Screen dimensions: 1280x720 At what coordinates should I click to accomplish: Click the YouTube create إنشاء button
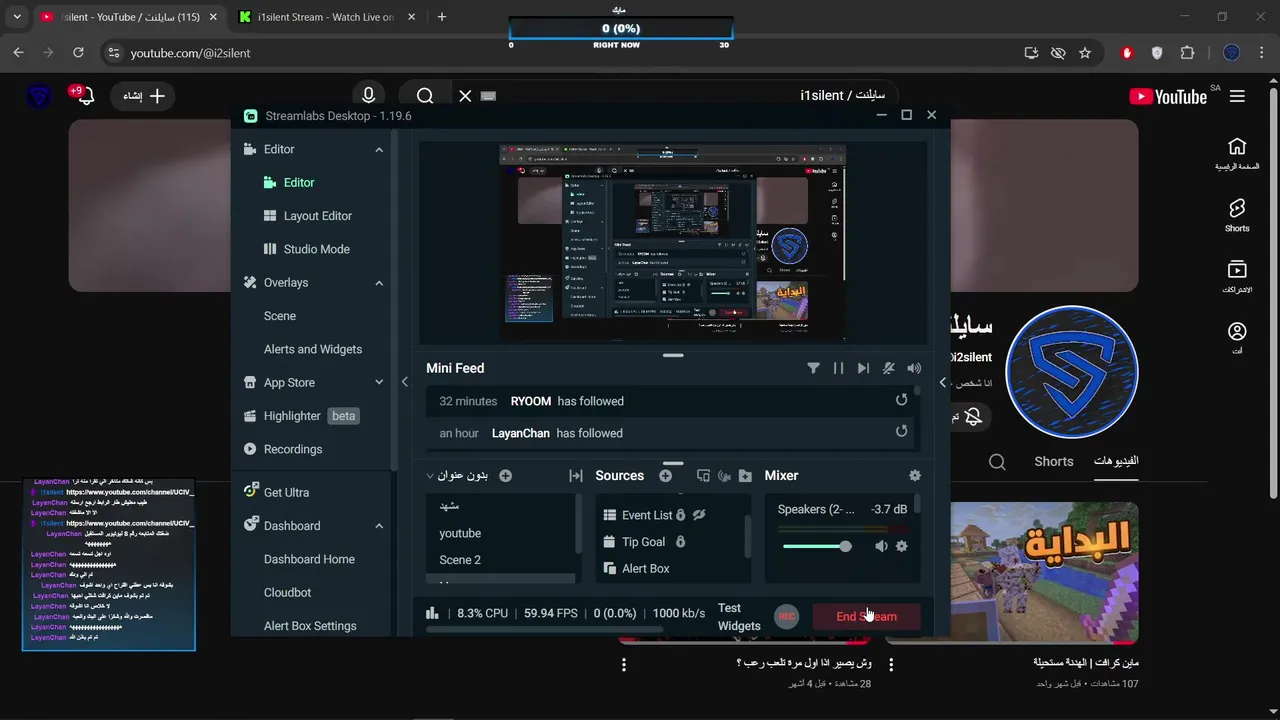(x=145, y=96)
